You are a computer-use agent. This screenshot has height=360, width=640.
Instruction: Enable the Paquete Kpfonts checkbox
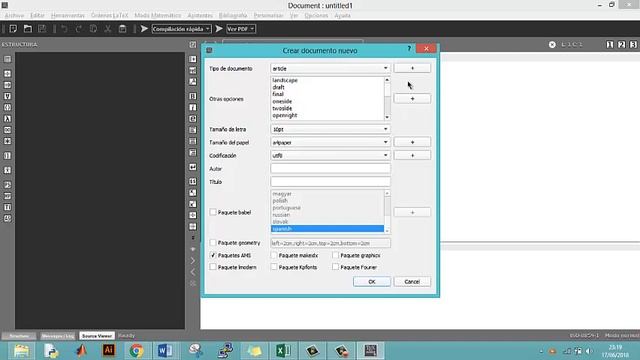(274, 267)
